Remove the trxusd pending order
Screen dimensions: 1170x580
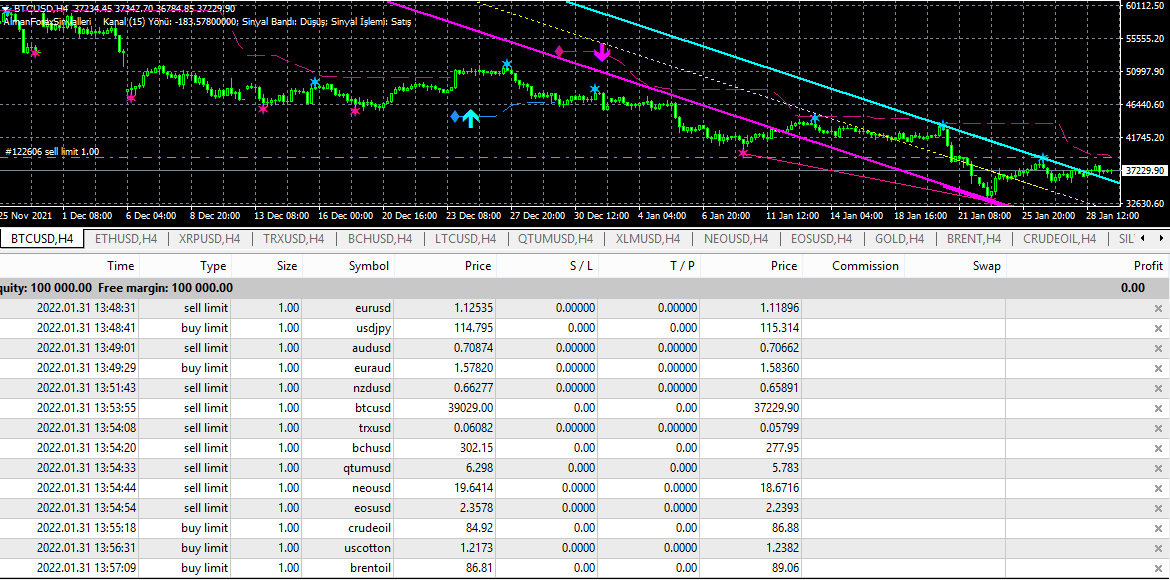click(x=1158, y=428)
